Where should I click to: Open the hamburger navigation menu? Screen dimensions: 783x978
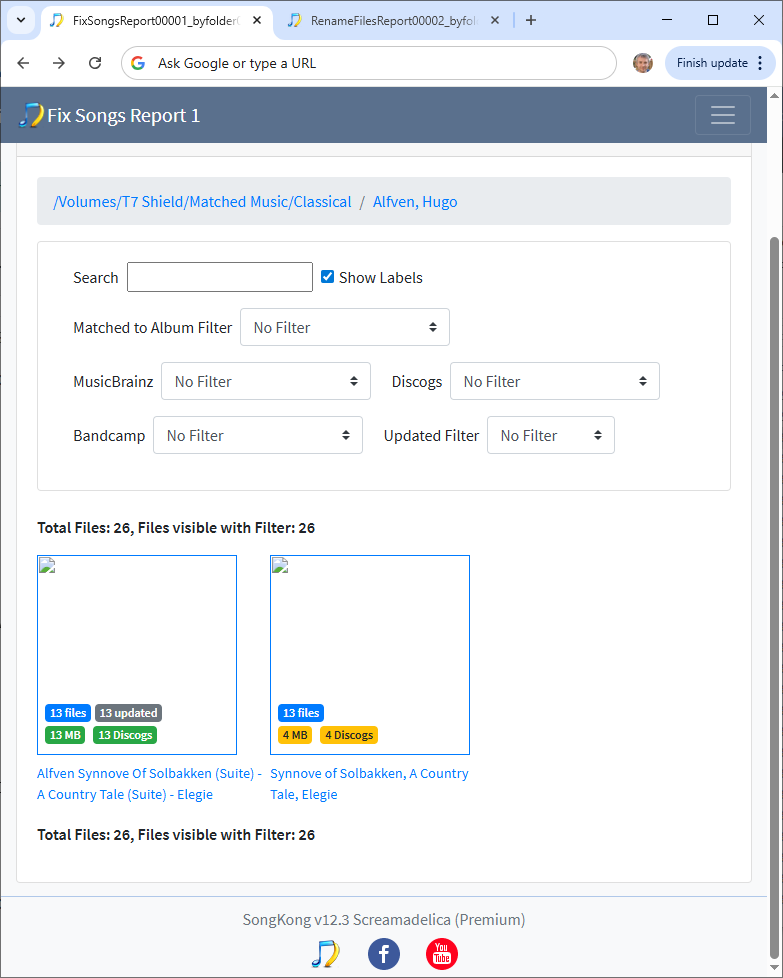(722, 115)
